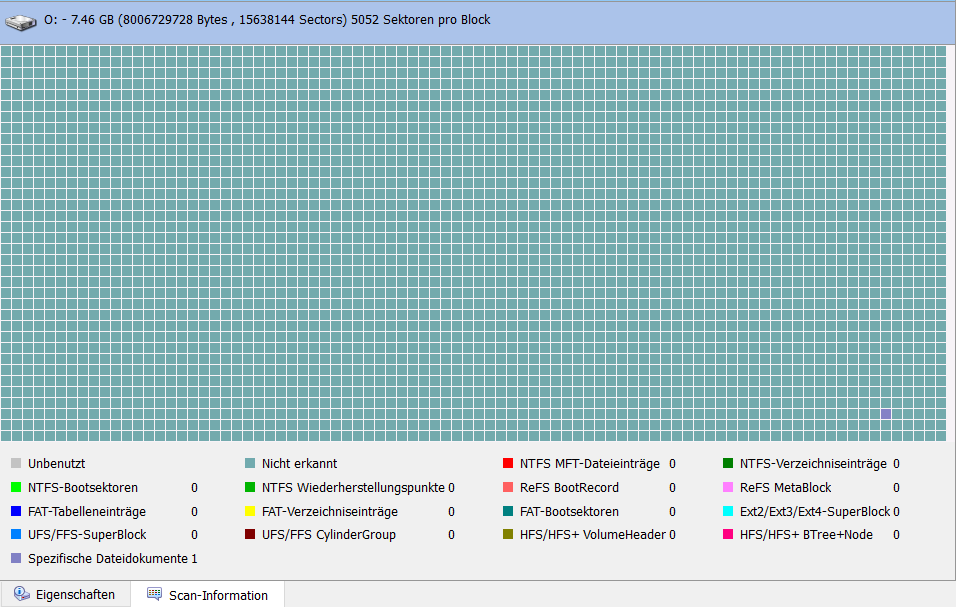
Task: Click the 'HFS/HFS+ VolumeHeader' label
Action: (593, 534)
